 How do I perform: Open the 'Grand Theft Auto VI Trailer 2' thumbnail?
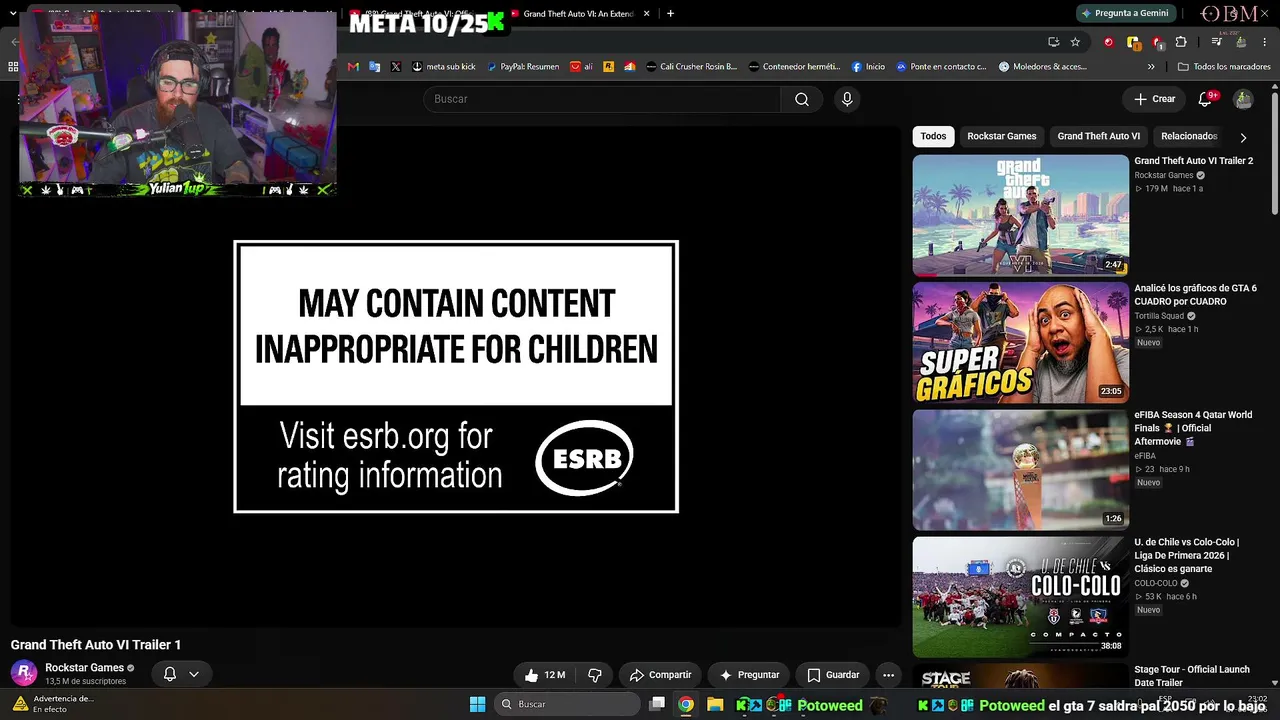click(x=1020, y=216)
